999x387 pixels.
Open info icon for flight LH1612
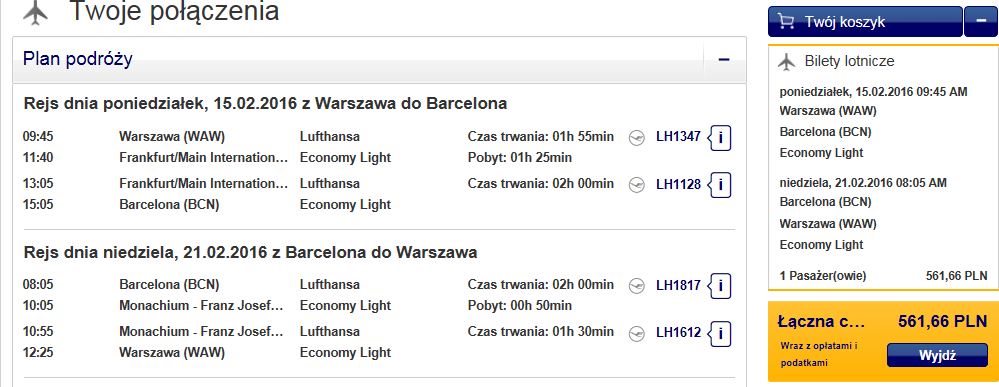(x=720, y=333)
